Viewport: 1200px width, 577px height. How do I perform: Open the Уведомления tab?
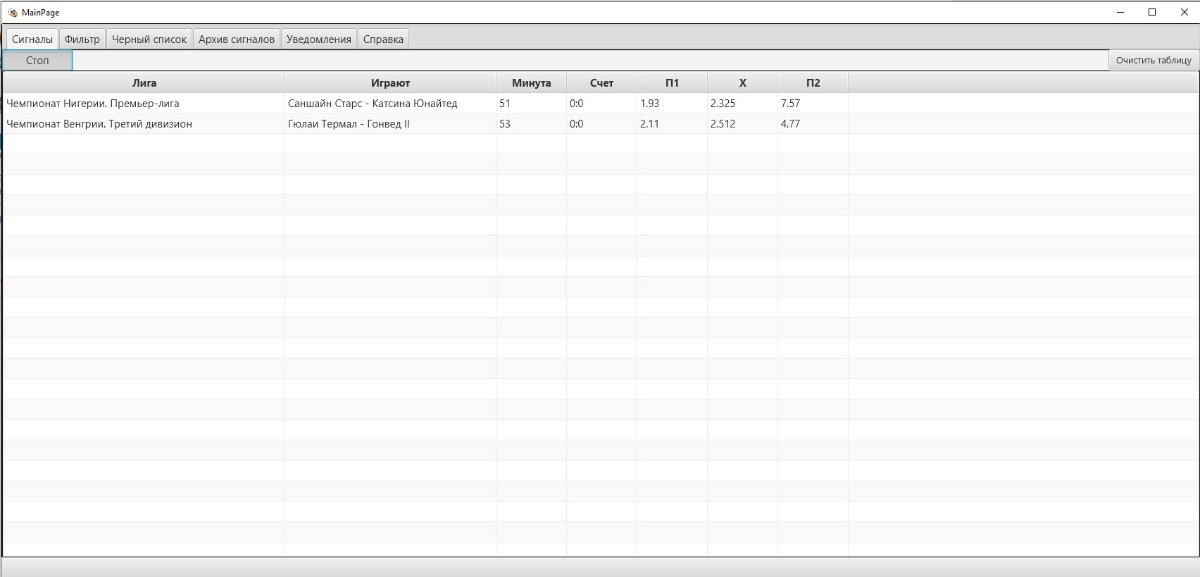click(318, 39)
